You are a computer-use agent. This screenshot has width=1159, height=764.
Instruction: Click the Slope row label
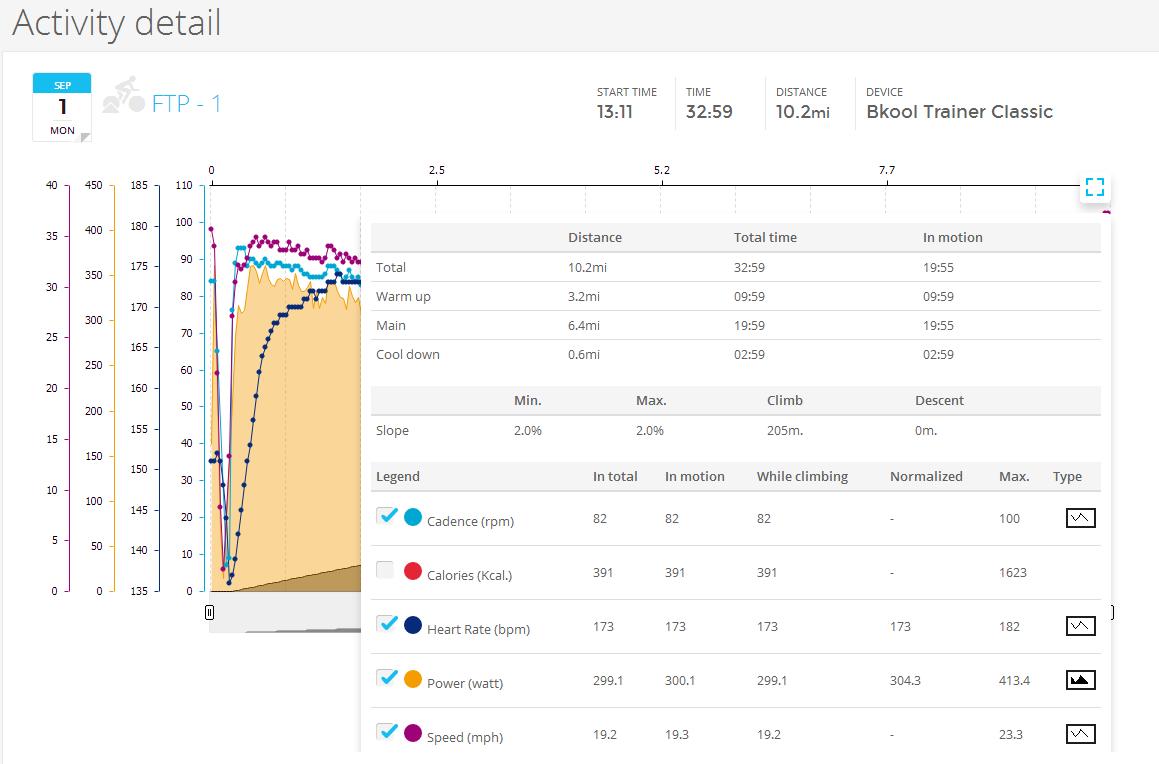392,430
